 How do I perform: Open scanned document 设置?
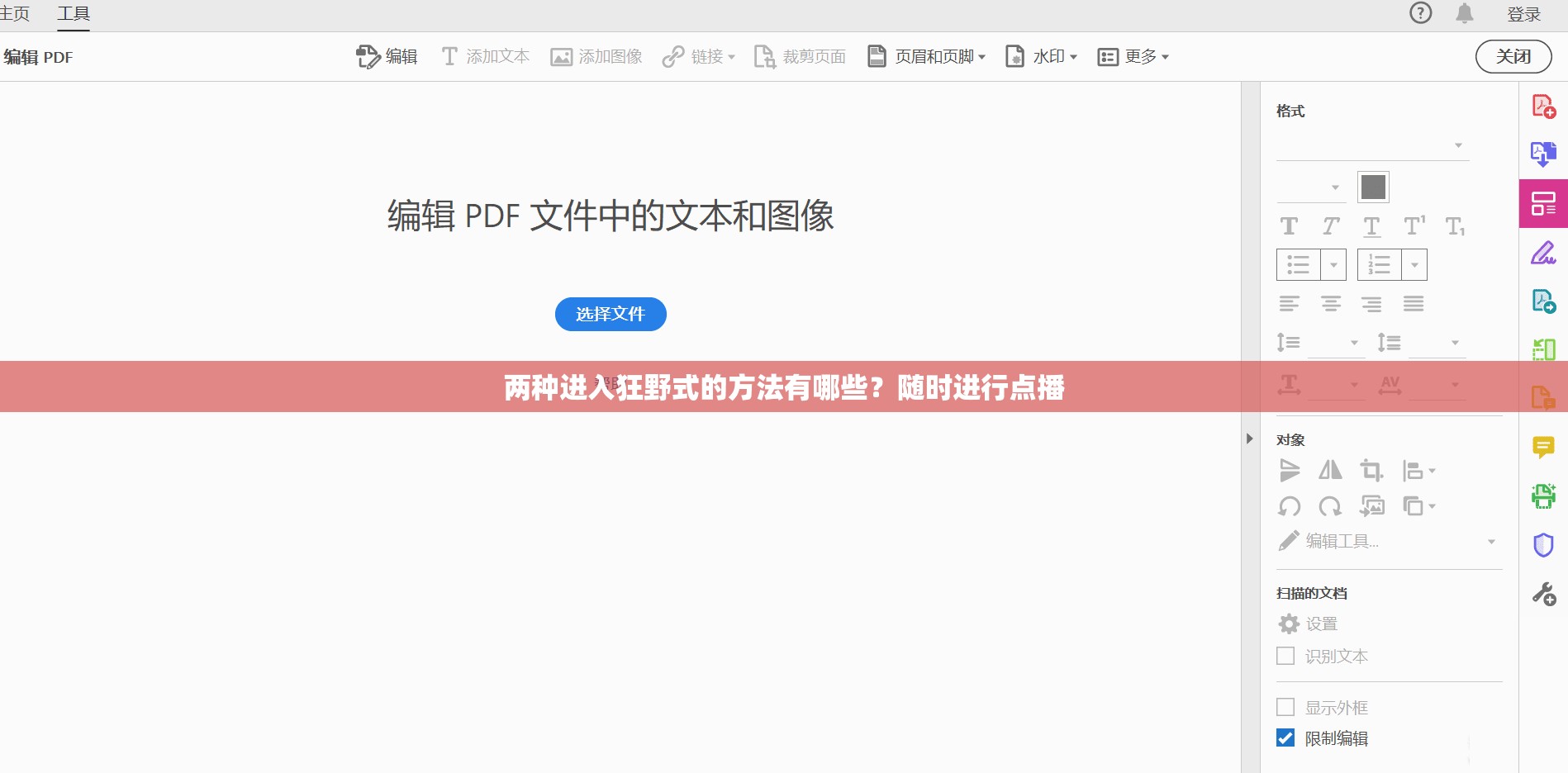(1308, 624)
